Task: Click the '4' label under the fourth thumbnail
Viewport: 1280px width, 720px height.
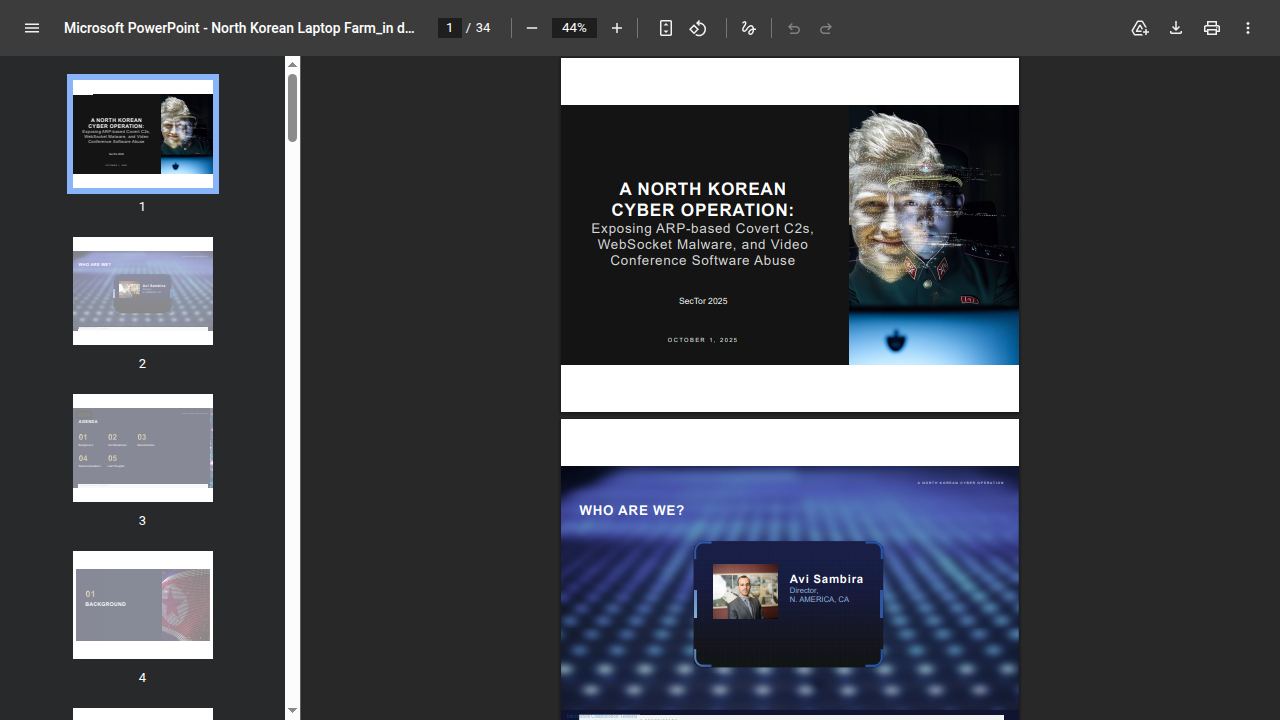Action: [142, 678]
